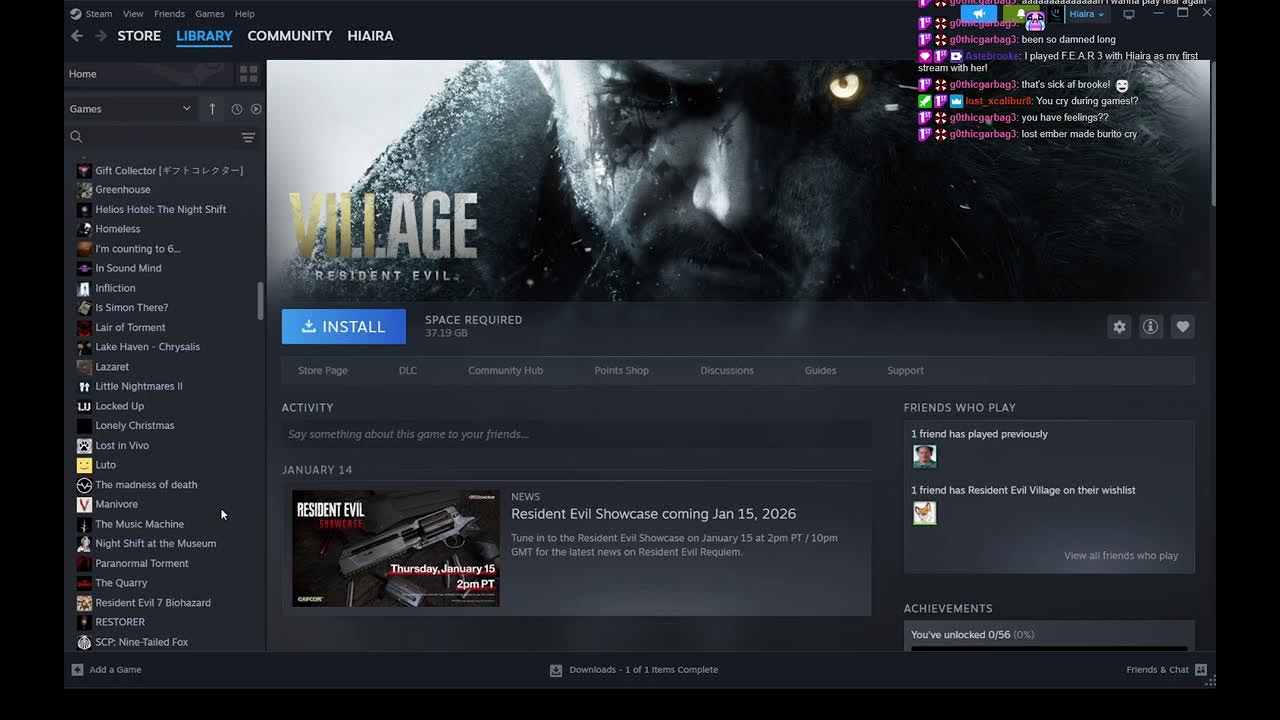The height and width of the screenshot is (720, 1280).
Task: Open game settings gear icon
Action: (x=1119, y=327)
